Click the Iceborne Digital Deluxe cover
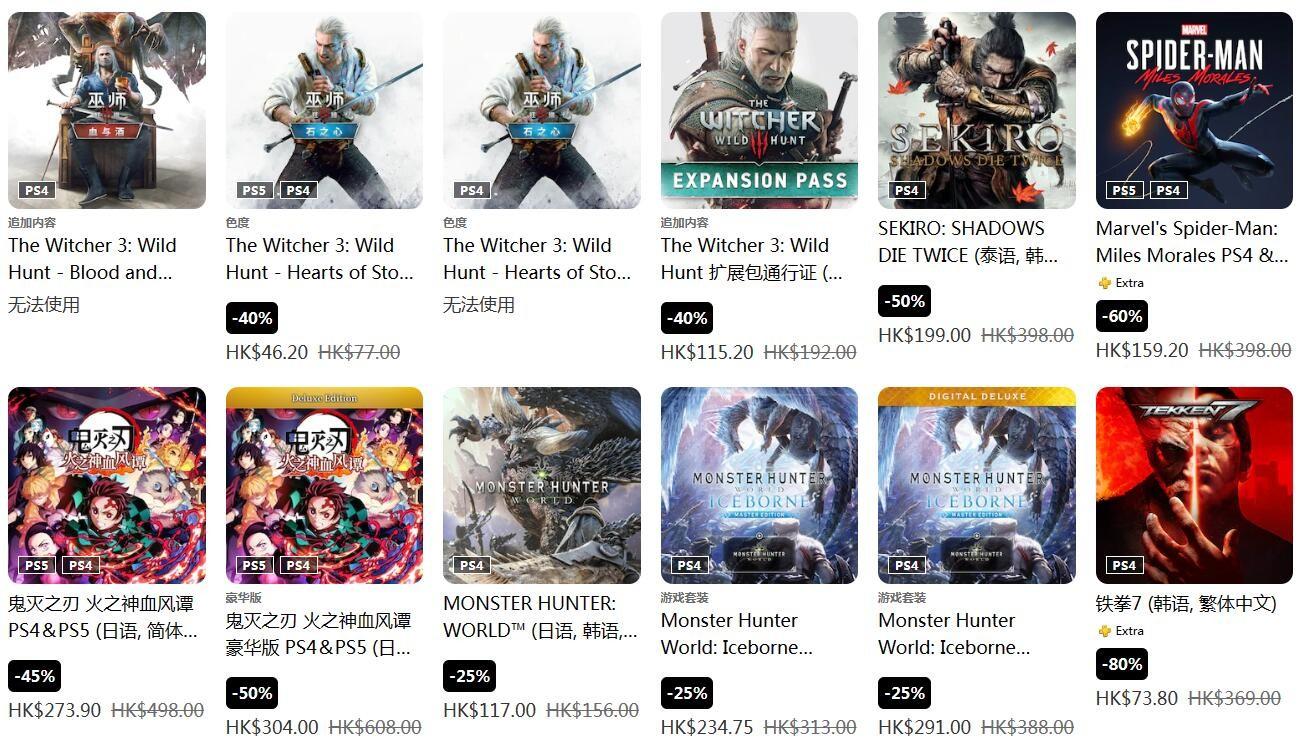 [977, 485]
